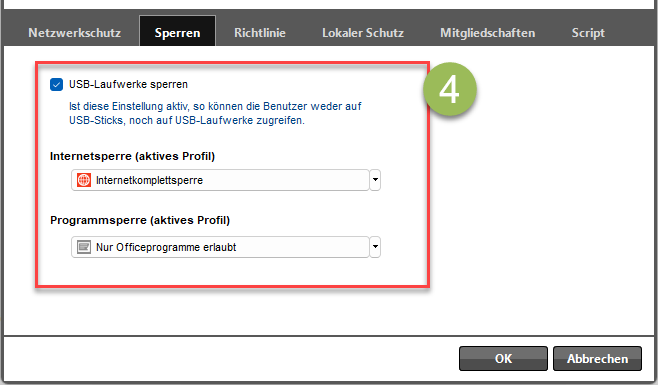Switch to the Netzwerkschutz tab
Image resolution: width=658 pixels, height=385 pixels.
coord(74,33)
